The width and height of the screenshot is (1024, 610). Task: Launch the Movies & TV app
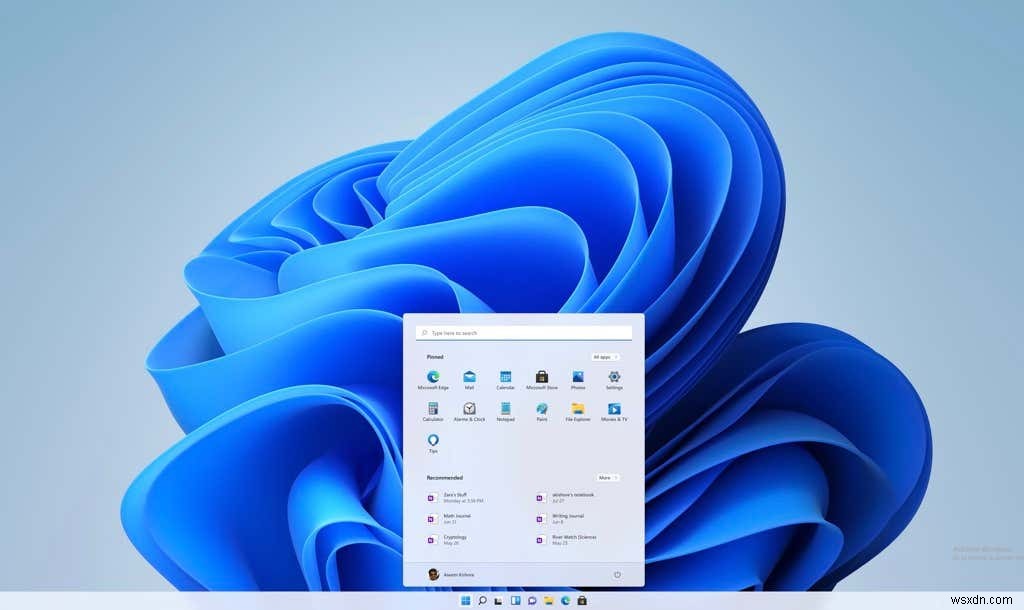[x=613, y=410]
